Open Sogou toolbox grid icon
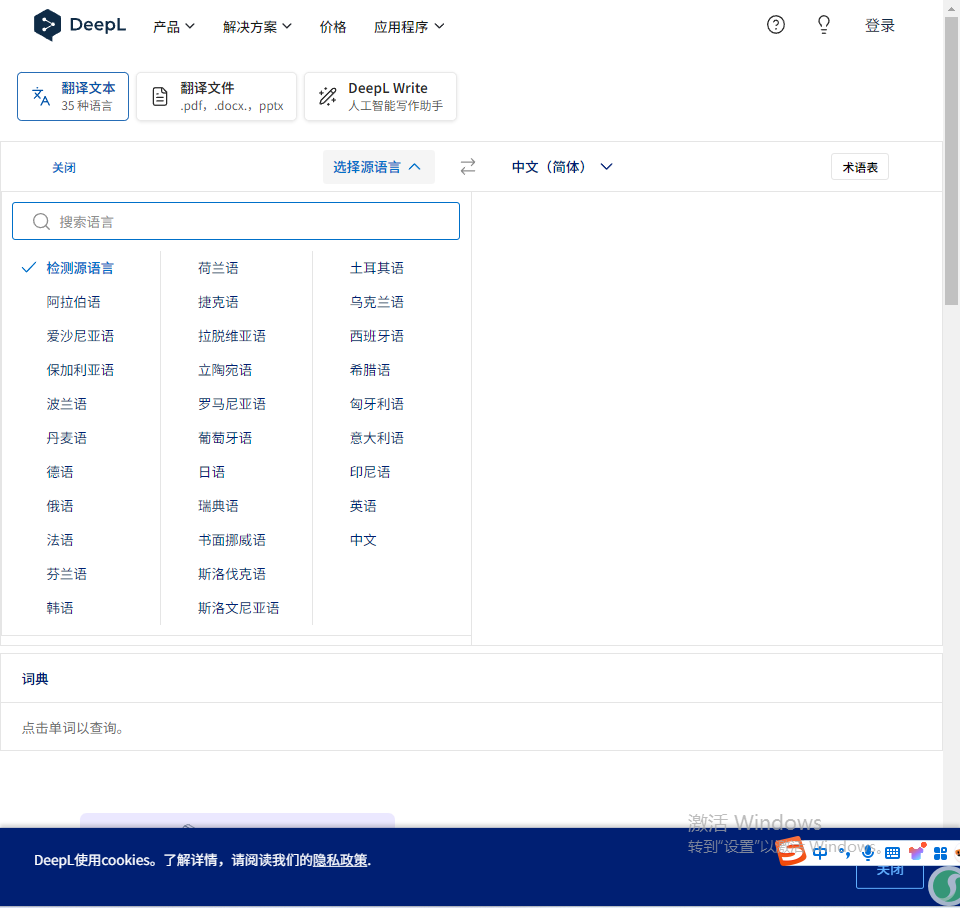 (x=940, y=853)
